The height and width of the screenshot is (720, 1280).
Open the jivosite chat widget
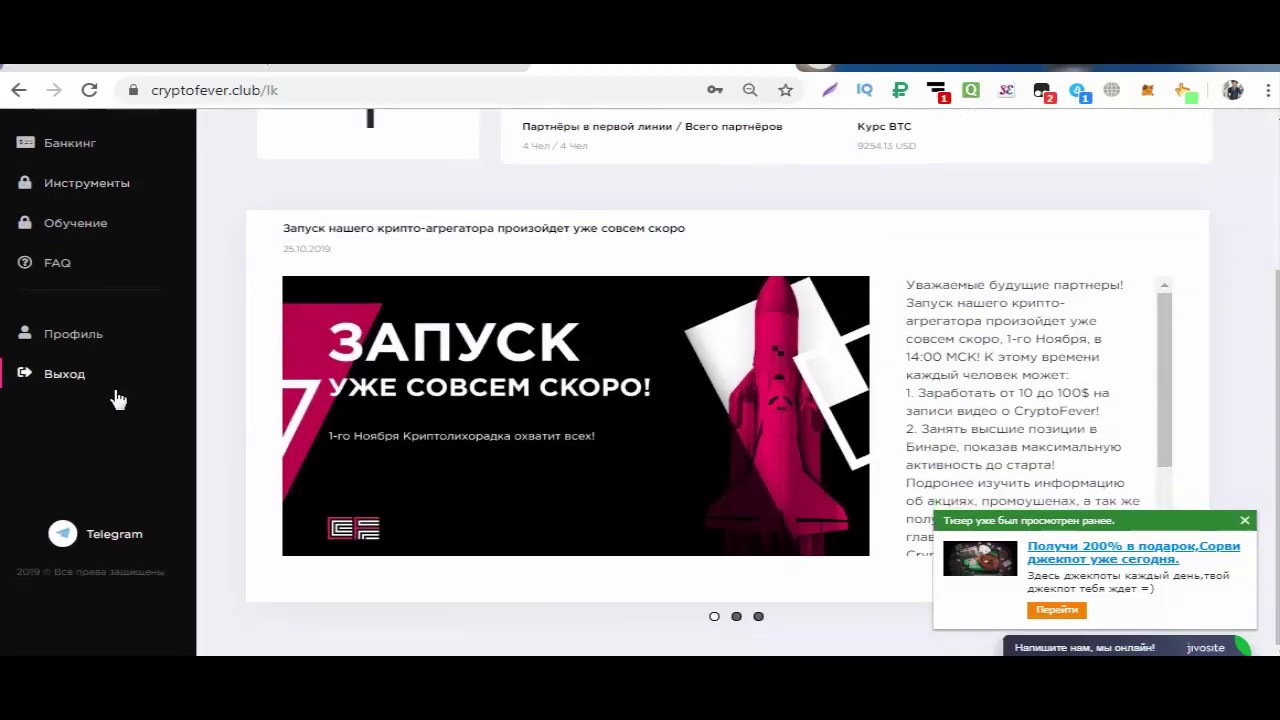[1127, 648]
